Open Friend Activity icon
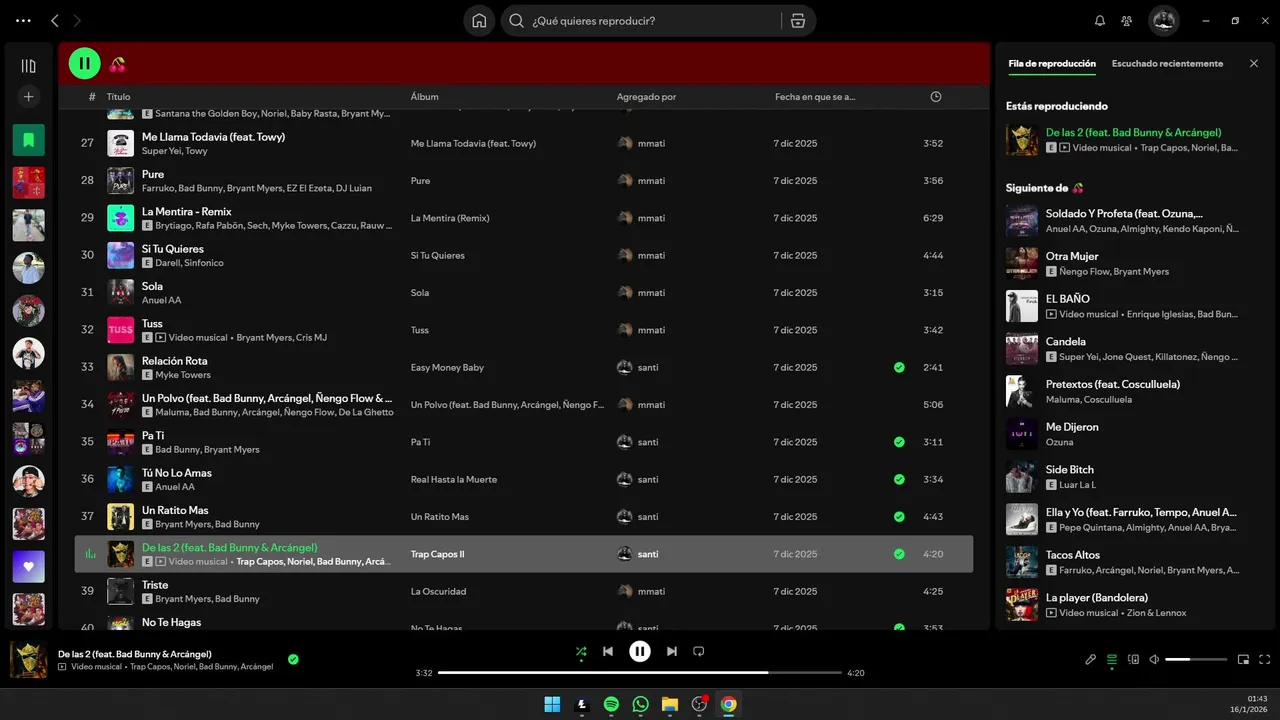Viewport: 1280px width, 720px height. coord(1127,21)
